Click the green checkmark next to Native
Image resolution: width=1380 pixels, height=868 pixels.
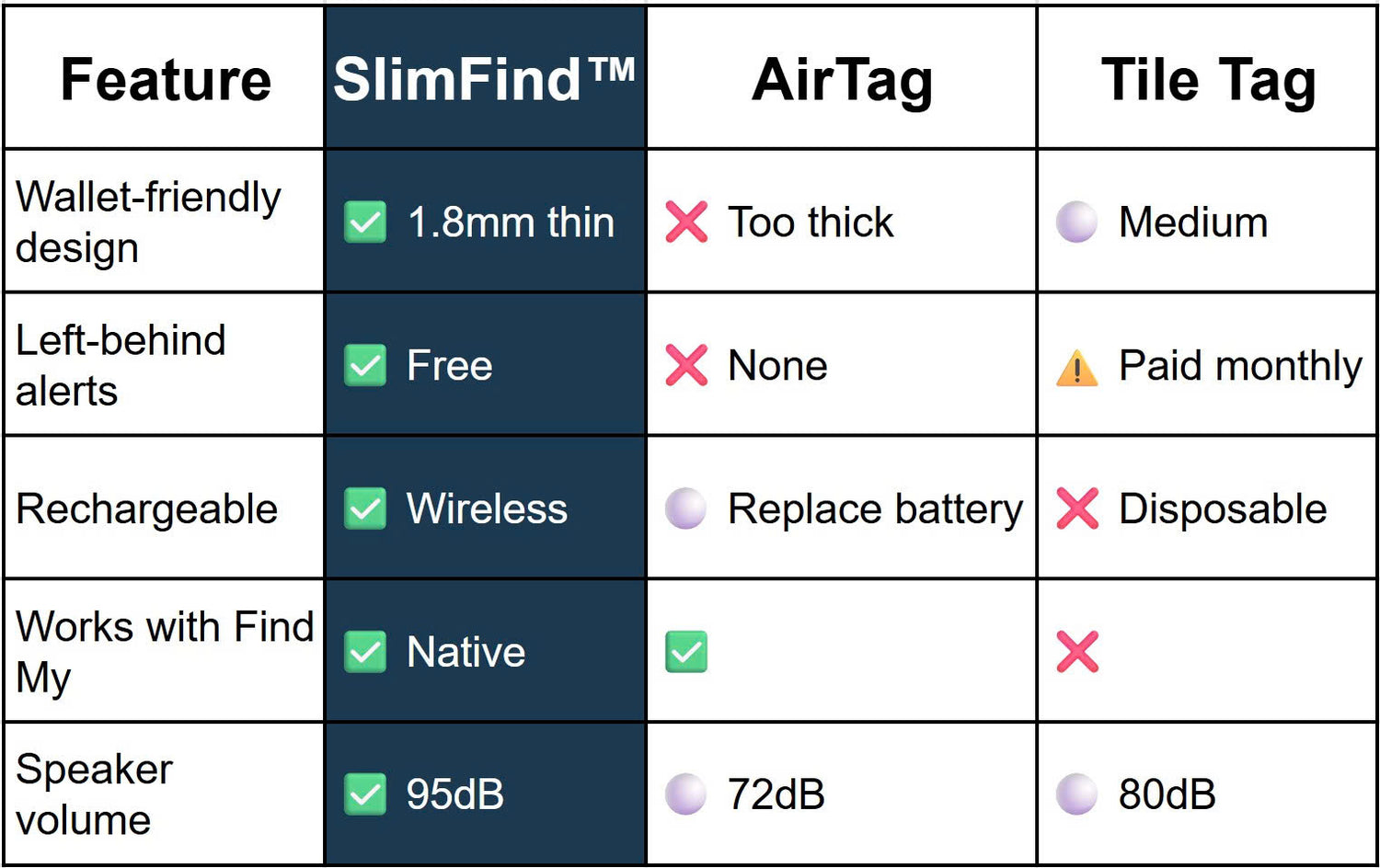pos(365,652)
